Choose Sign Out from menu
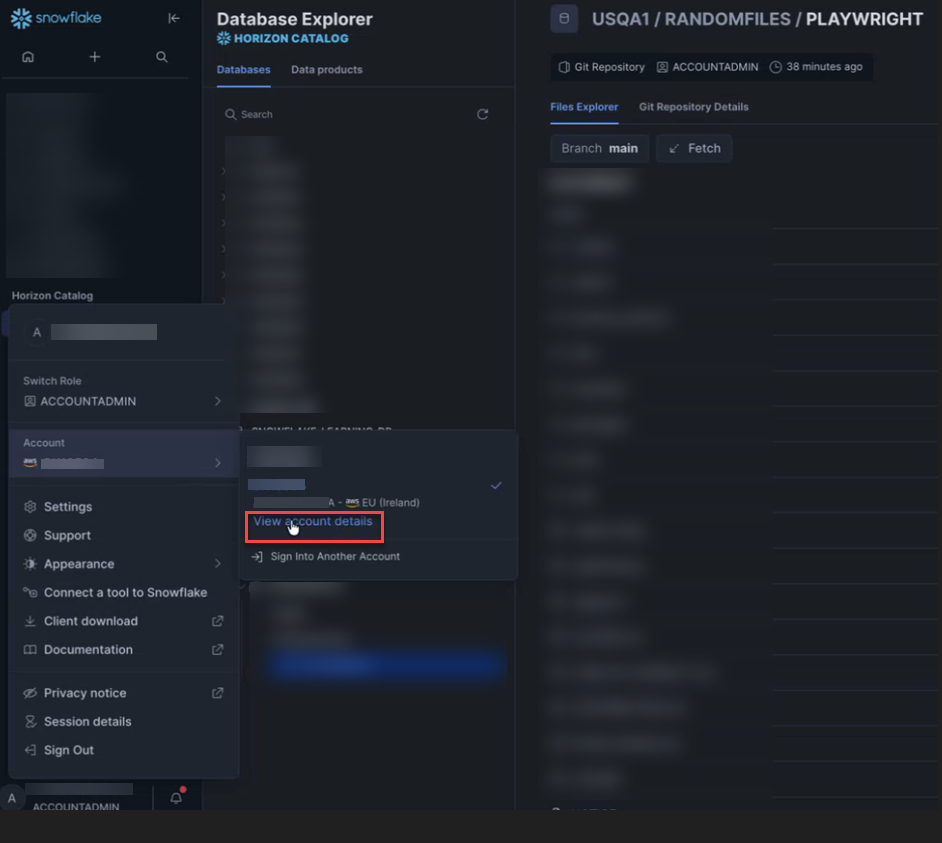 point(68,750)
